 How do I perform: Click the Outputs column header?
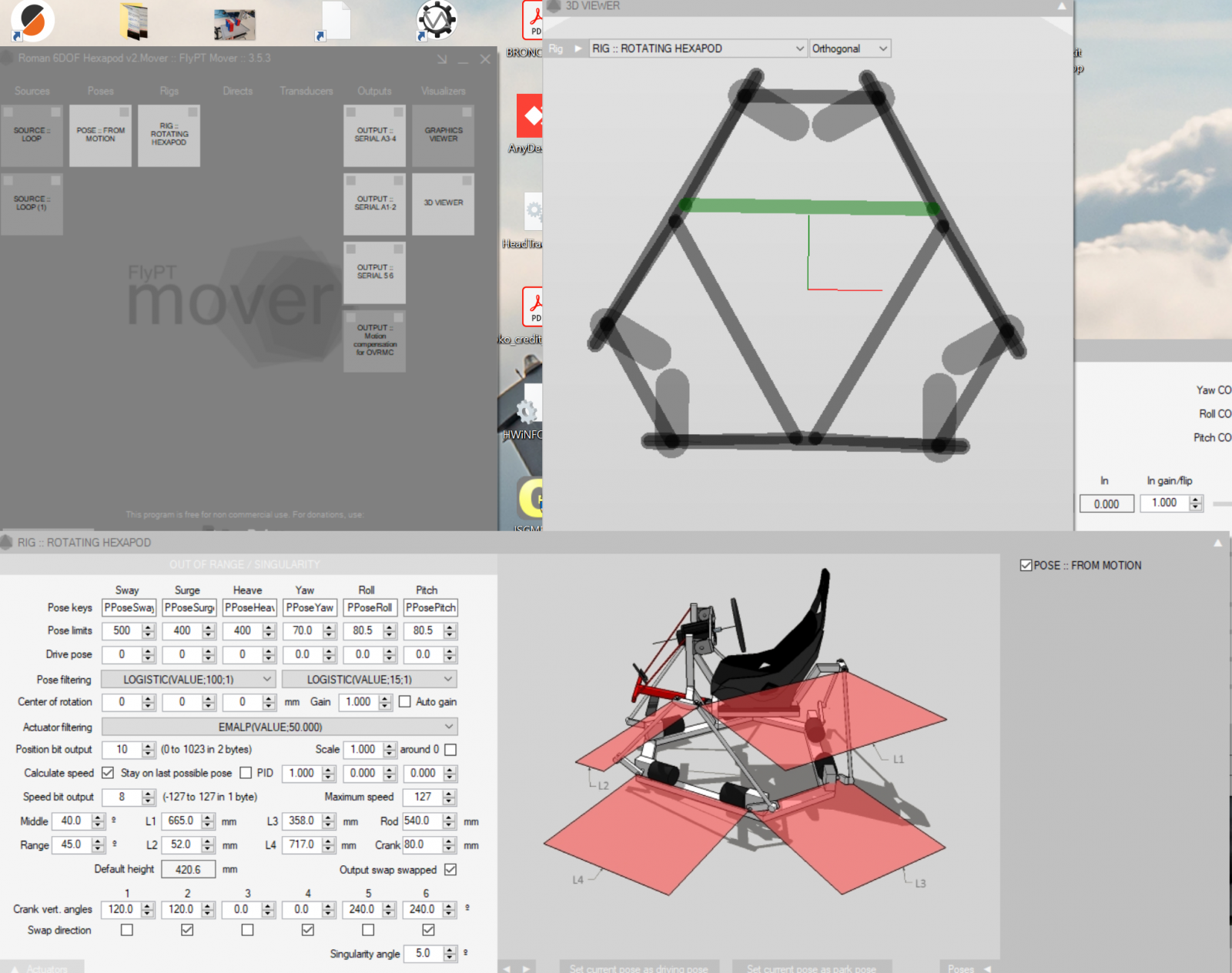coord(374,91)
